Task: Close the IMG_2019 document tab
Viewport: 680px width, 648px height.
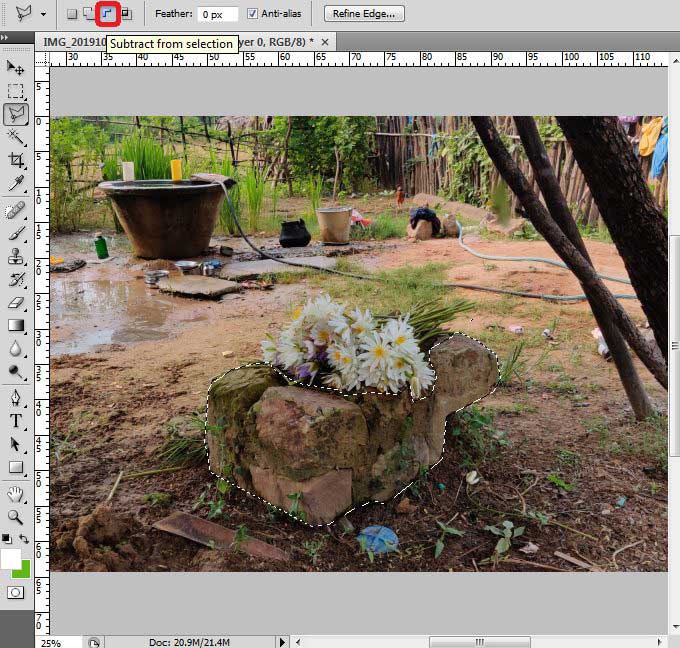Action: [x=325, y=42]
